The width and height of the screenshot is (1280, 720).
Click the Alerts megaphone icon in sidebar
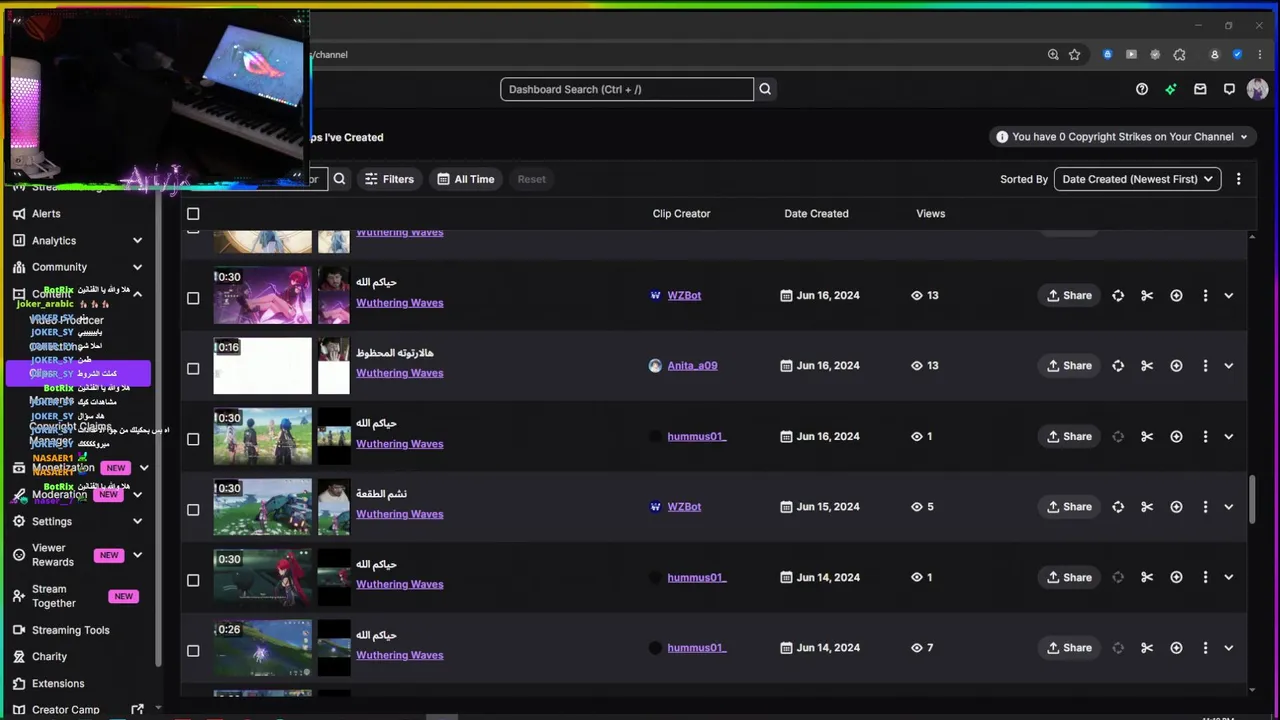[x=19, y=214]
